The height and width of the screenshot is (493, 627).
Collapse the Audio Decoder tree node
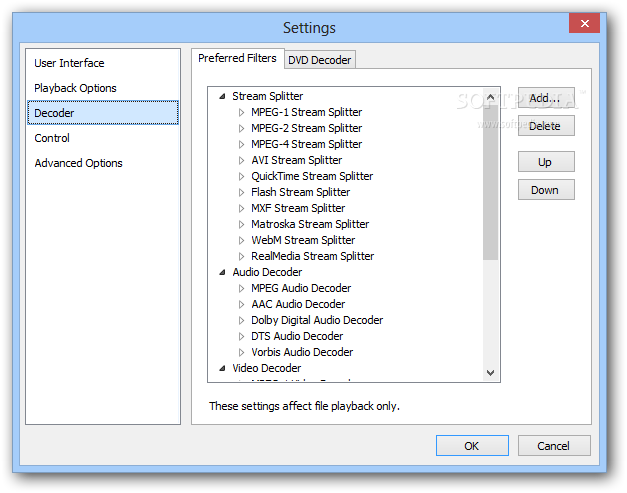click(222, 272)
